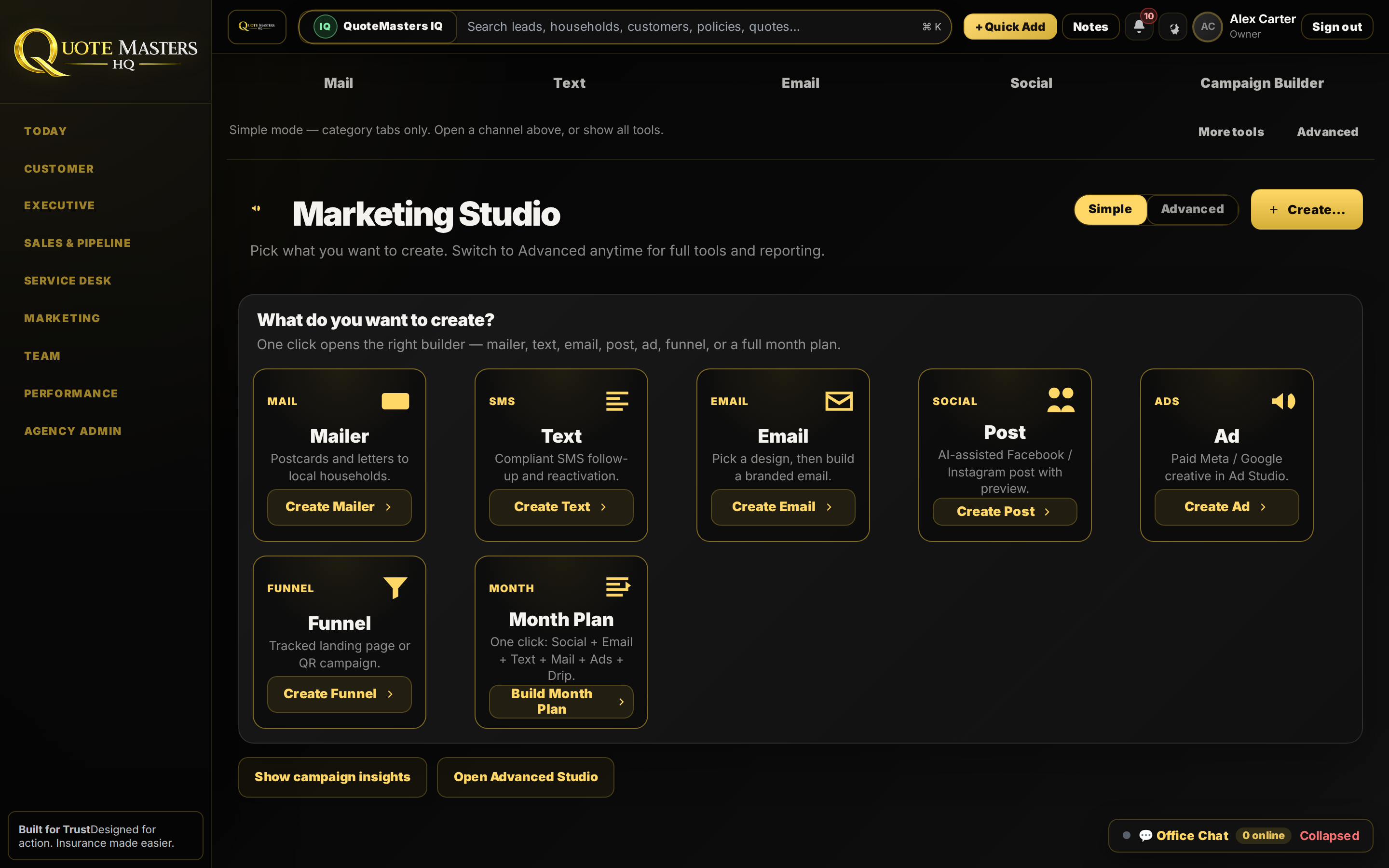Select MARKETING in the sidebar
This screenshot has height=868, width=1389.
[x=62, y=318]
